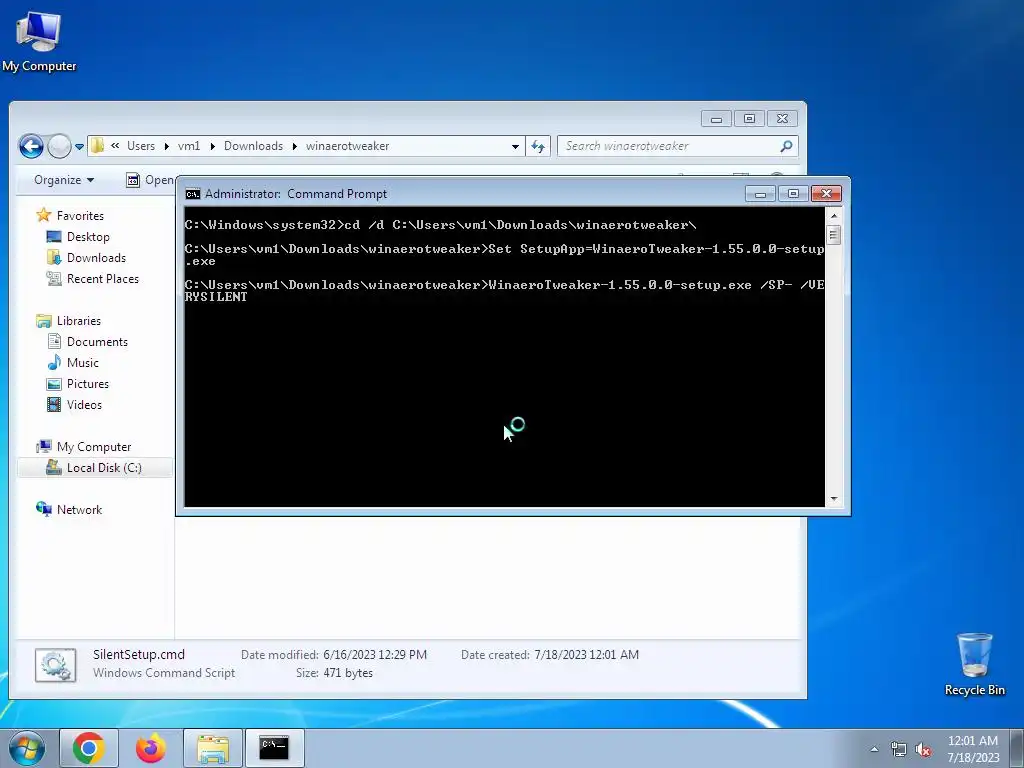The width and height of the screenshot is (1024, 768).
Task: Click the Videos filmstrip icon
Action: click(x=54, y=404)
